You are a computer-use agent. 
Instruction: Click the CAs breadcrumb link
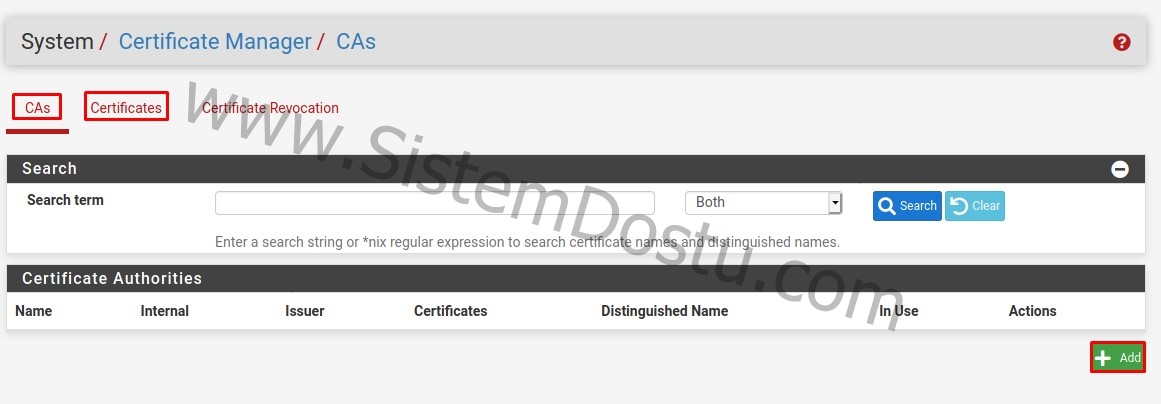356,41
